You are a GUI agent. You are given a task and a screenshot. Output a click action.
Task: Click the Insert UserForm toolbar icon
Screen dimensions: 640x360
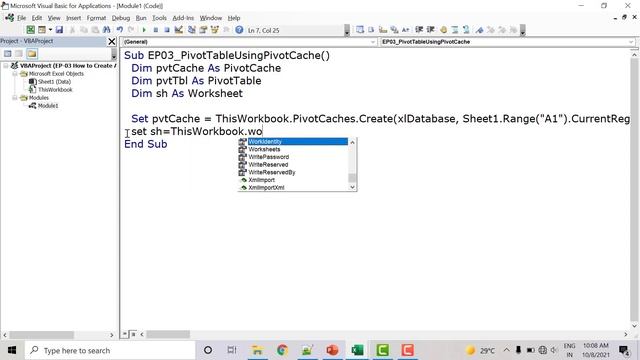coord(42,30)
